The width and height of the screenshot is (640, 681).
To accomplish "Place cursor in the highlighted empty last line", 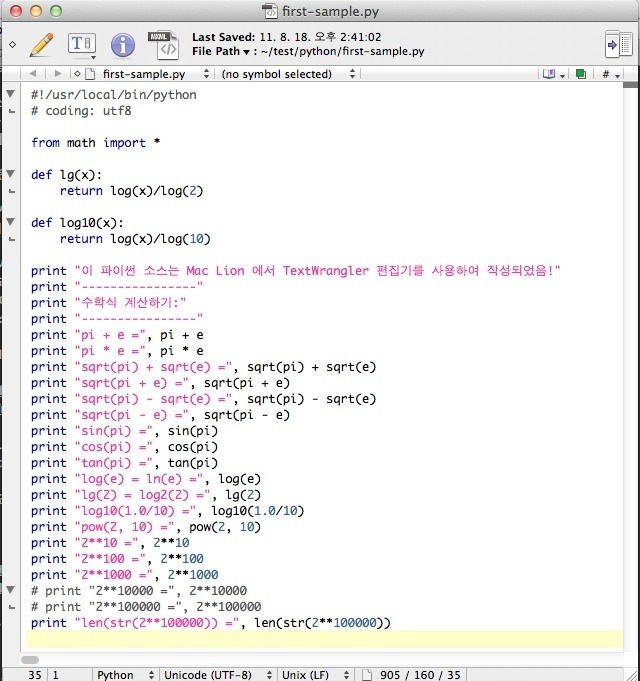I will 324,639.
